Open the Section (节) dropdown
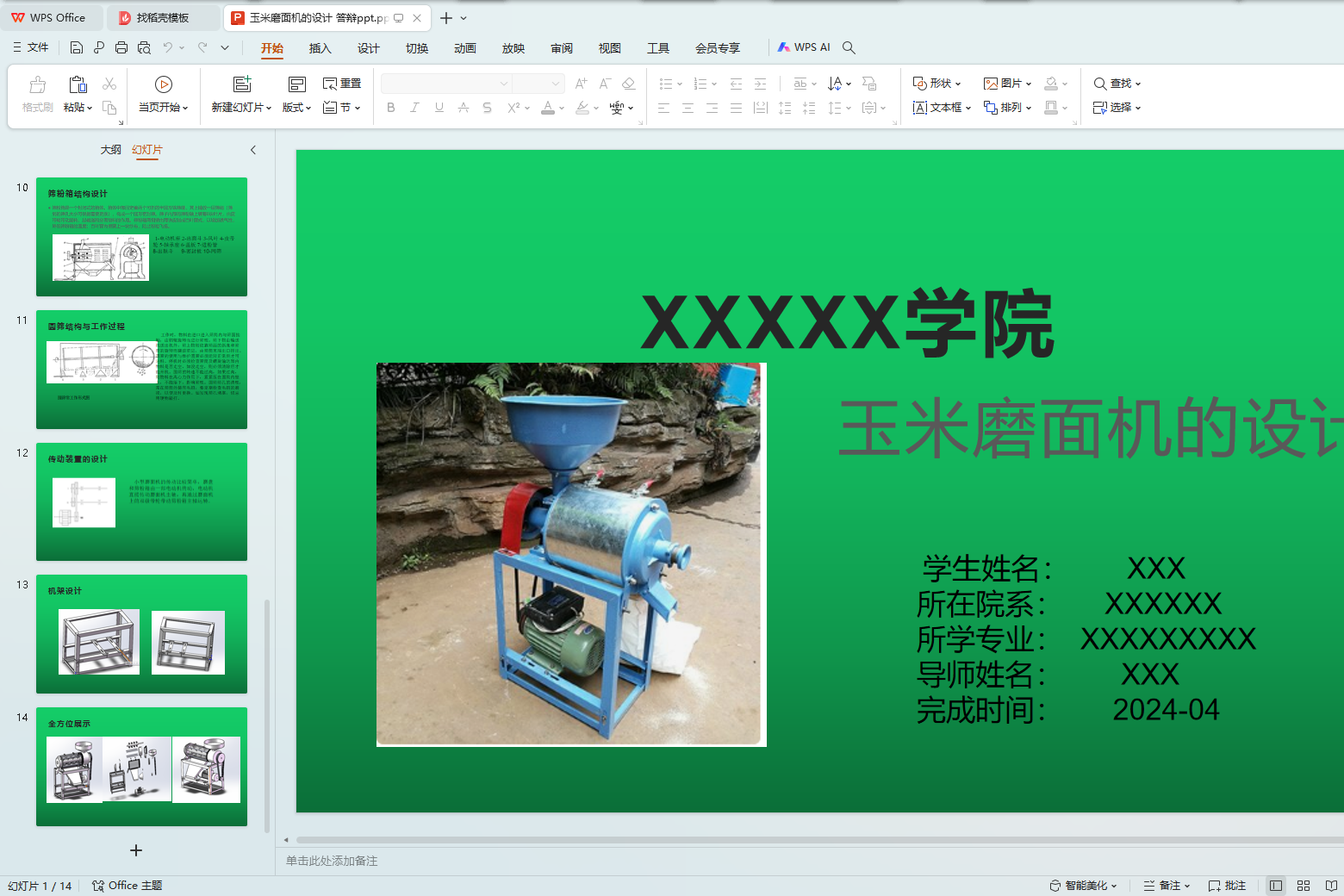Viewport: 1344px width, 896px height. pyautogui.click(x=342, y=108)
